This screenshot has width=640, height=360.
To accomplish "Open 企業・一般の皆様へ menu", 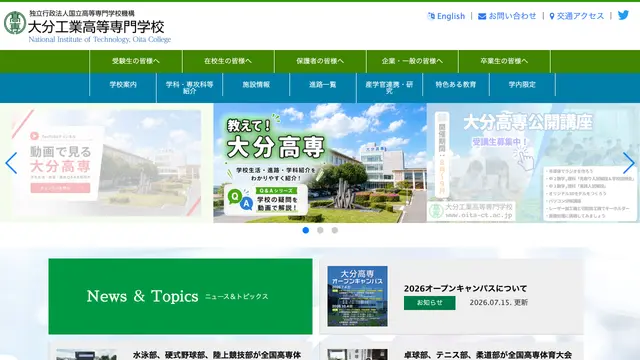I will coord(412,61).
